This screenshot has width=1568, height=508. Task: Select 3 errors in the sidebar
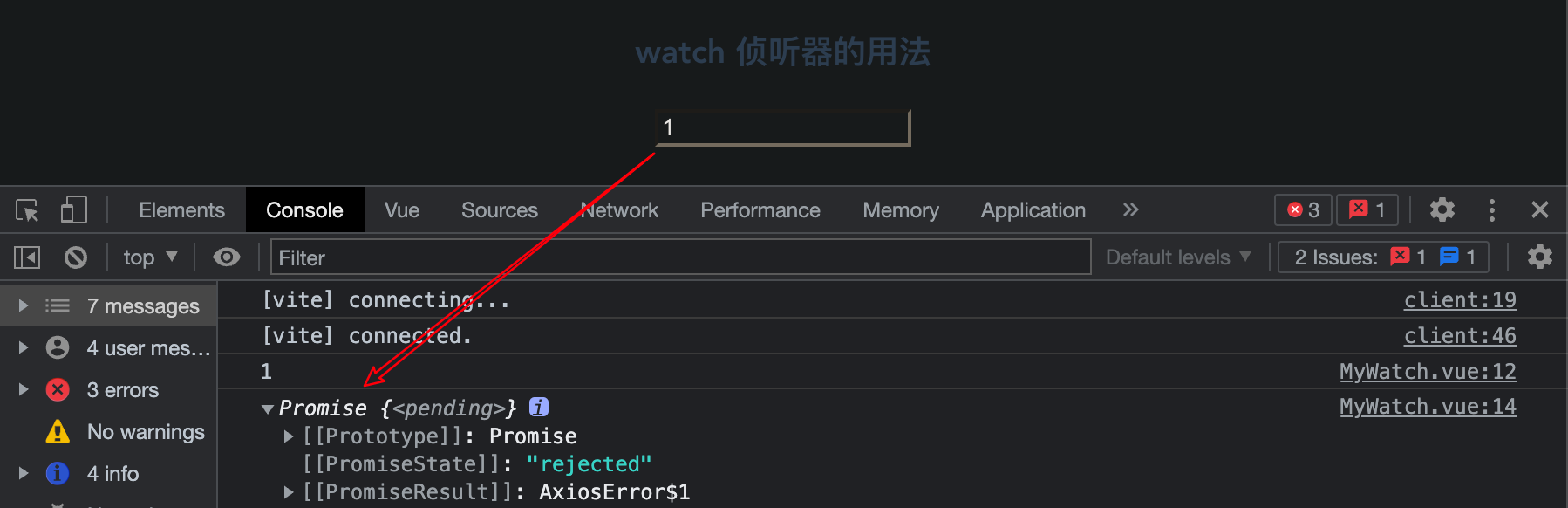122,390
